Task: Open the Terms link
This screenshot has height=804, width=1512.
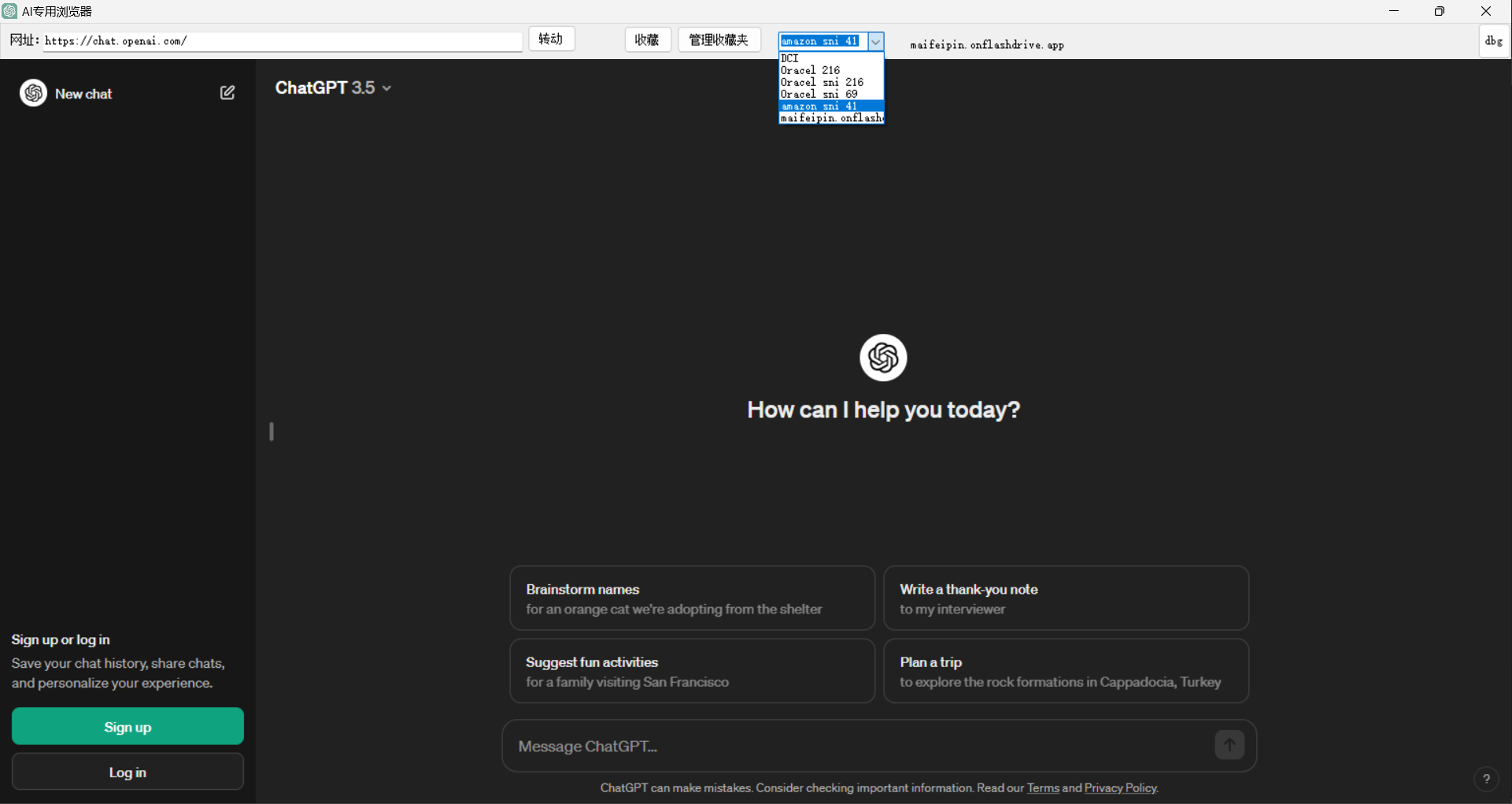Action: (x=1043, y=787)
